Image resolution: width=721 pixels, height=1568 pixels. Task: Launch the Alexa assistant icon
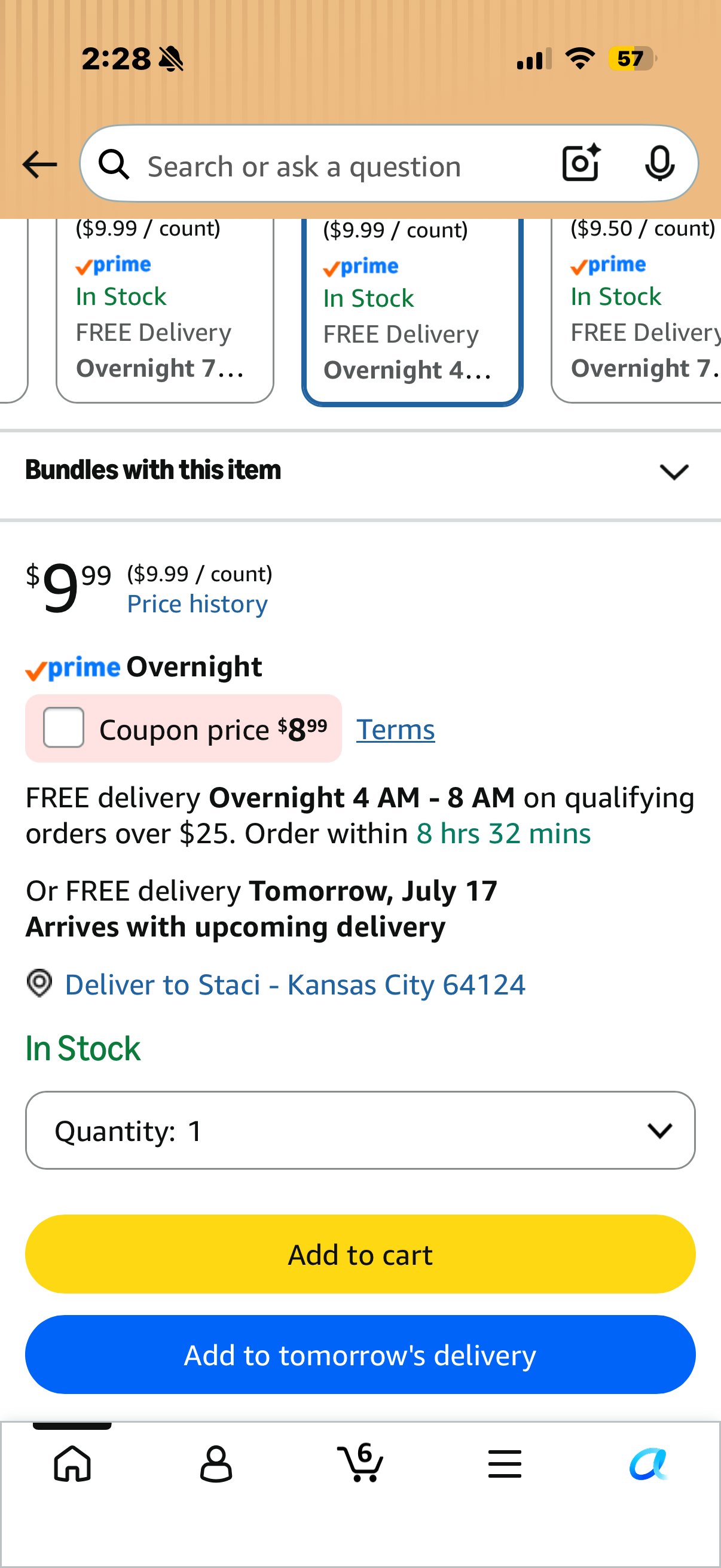[x=649, y=1463]
